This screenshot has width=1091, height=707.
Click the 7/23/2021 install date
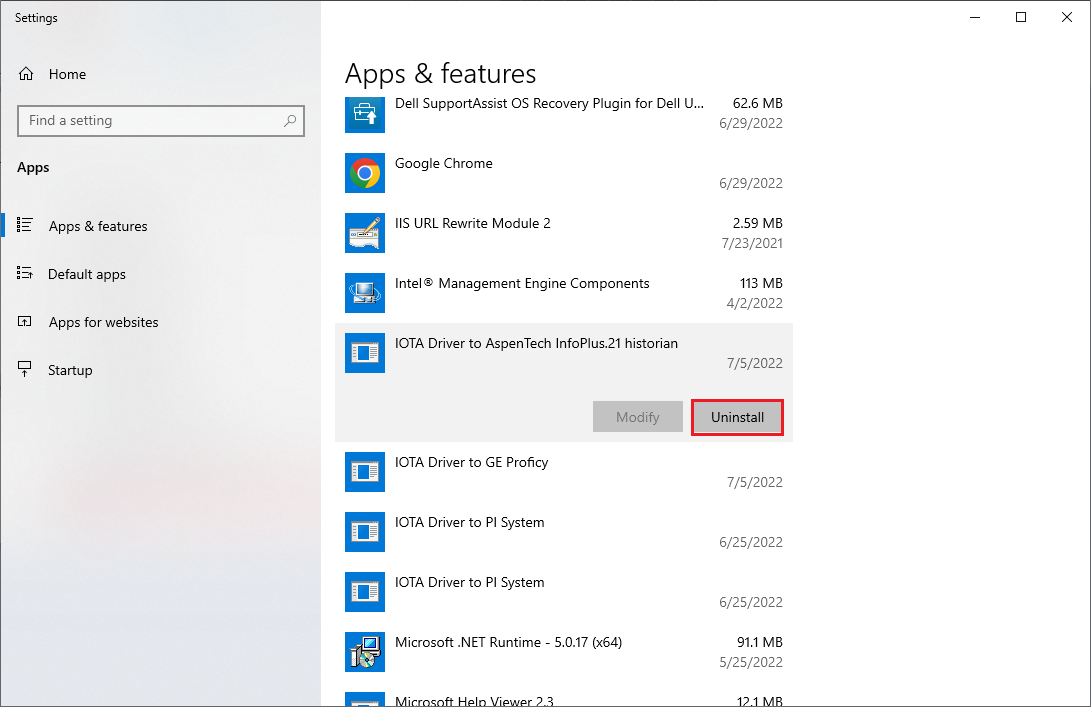(x=752, y=243)
